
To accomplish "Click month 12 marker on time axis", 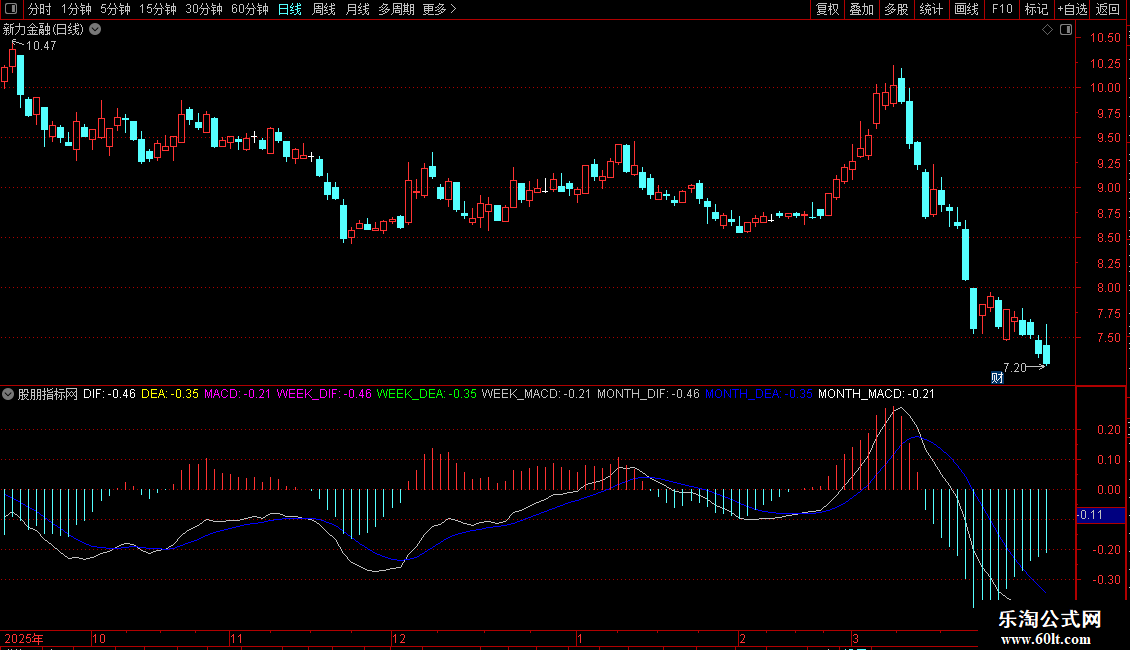I will tap(399, 639).
